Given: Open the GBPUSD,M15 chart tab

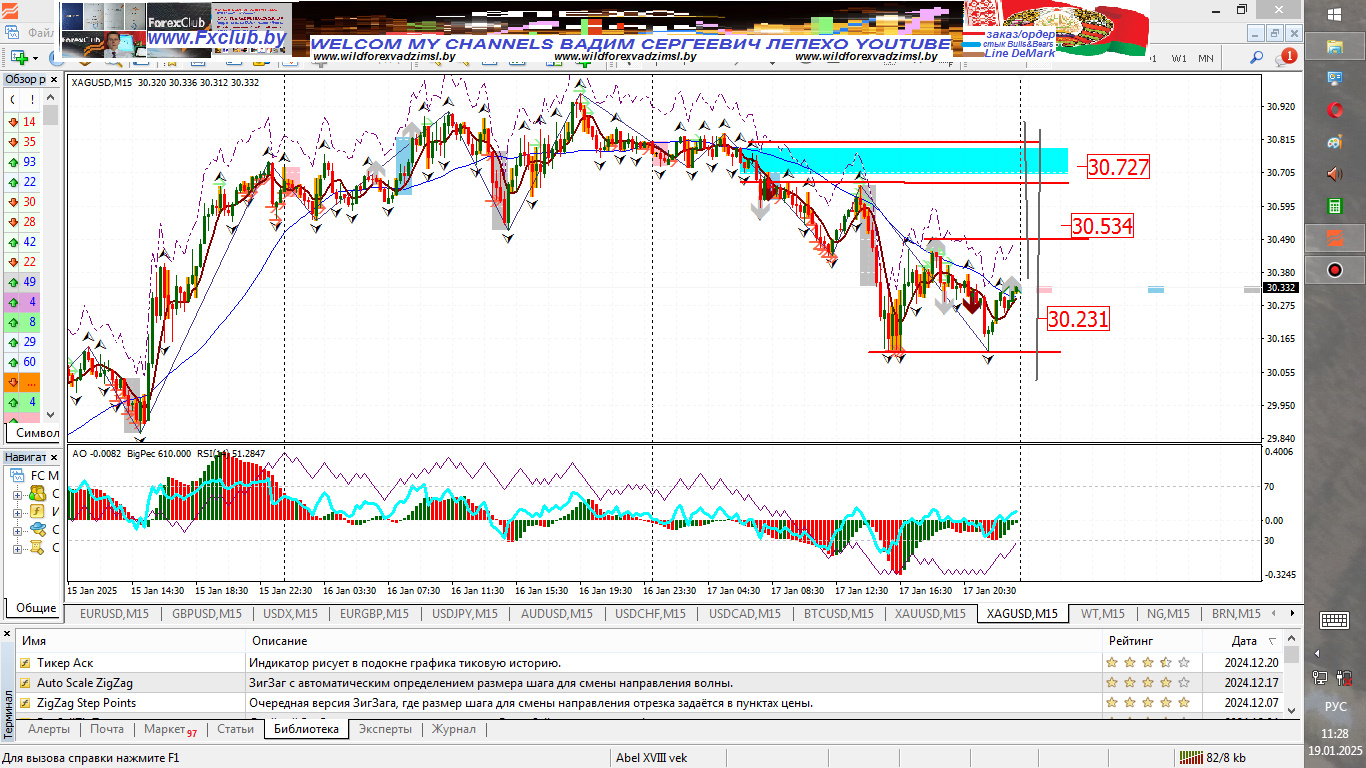Looking at the screenshot, I should tap(207, 614).
